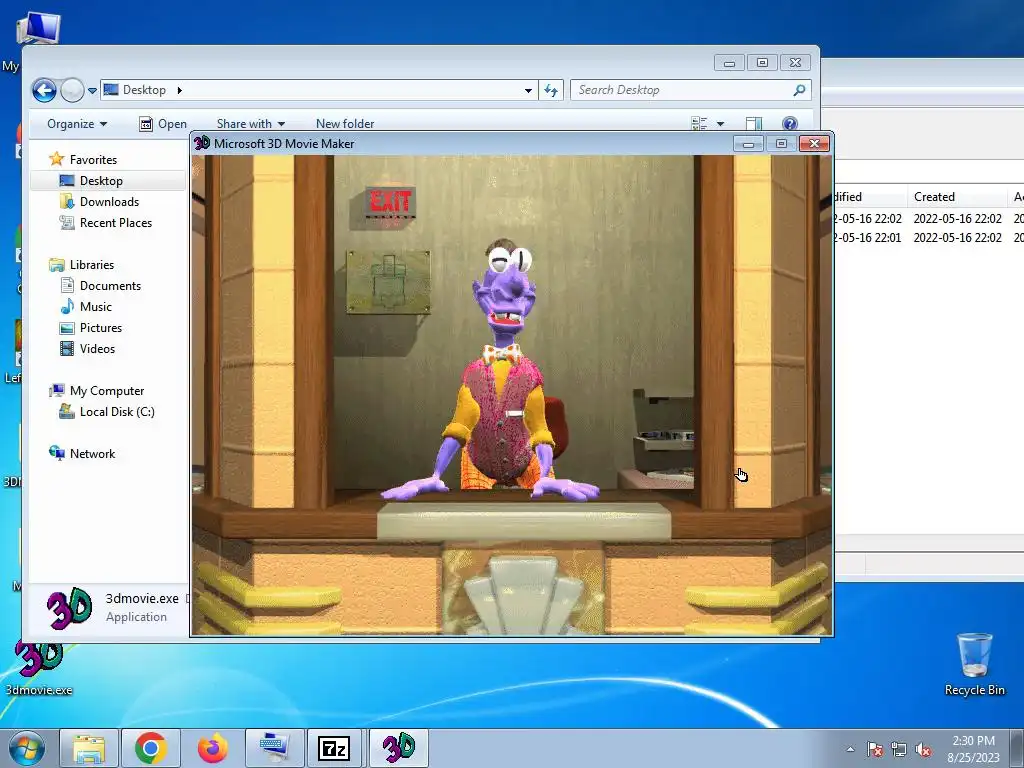1024x768 pixels.
Task: Click the EXIT sign in the scene
Action: coord(390,202)
